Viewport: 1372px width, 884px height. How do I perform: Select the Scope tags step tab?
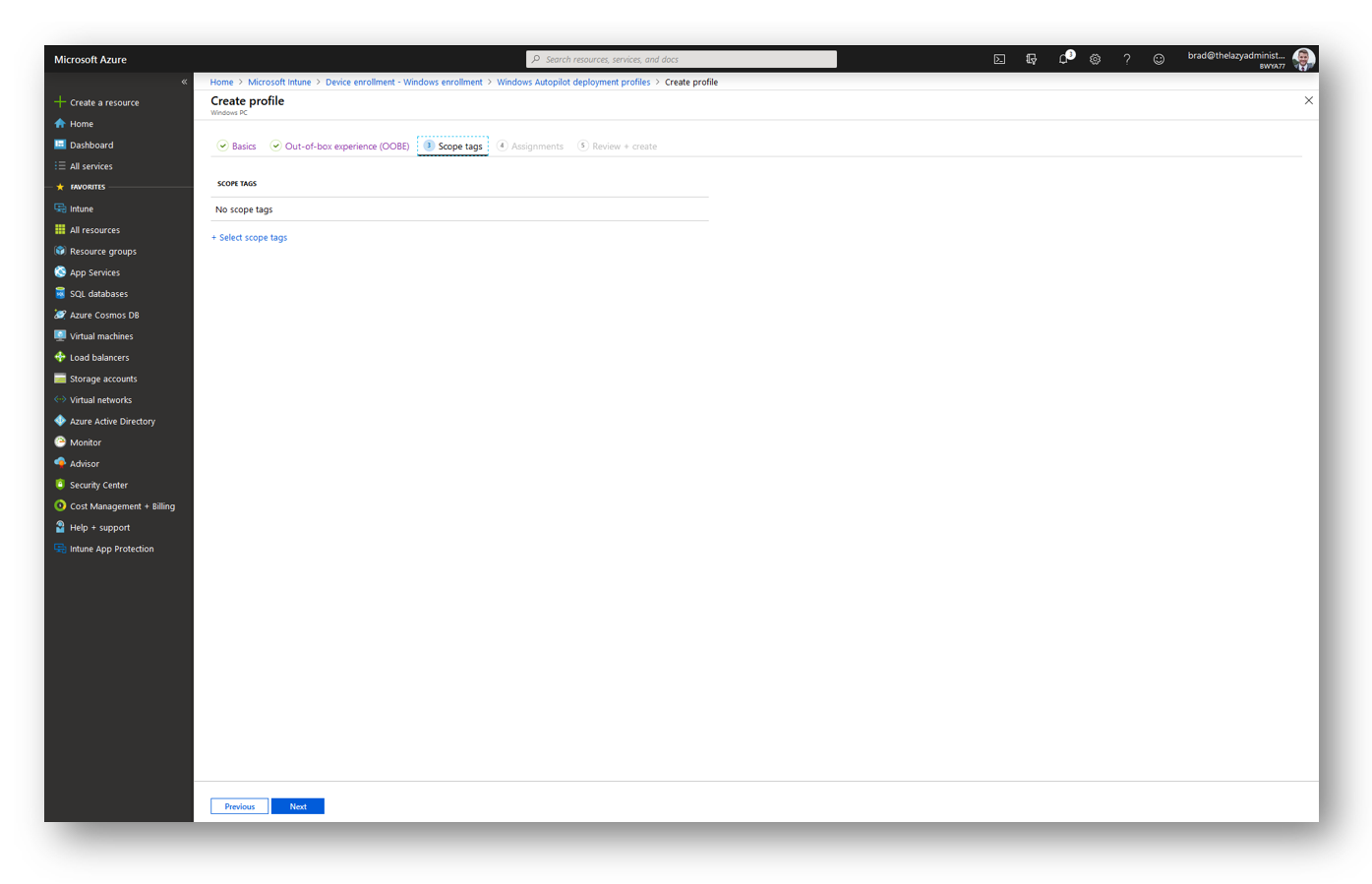click(x=453, y=147)
